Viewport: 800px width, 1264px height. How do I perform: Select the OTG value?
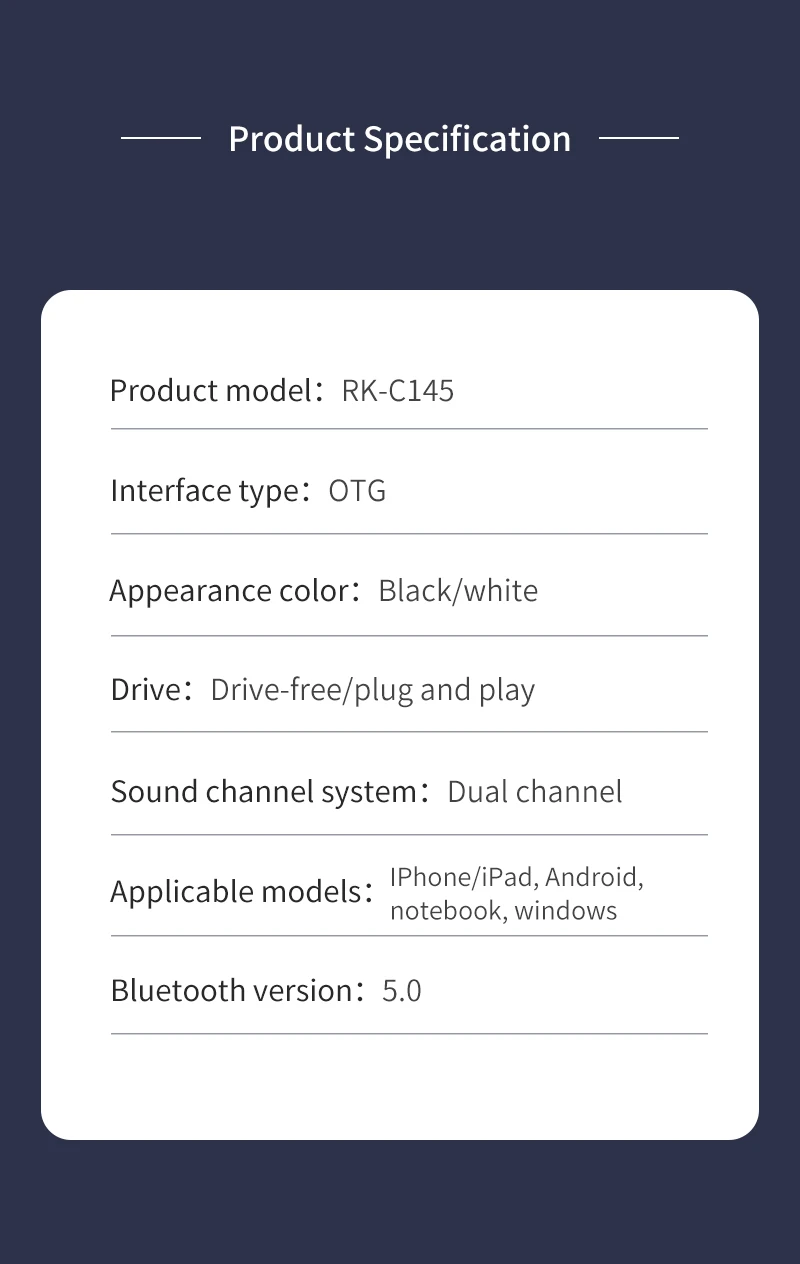(357, 491)
